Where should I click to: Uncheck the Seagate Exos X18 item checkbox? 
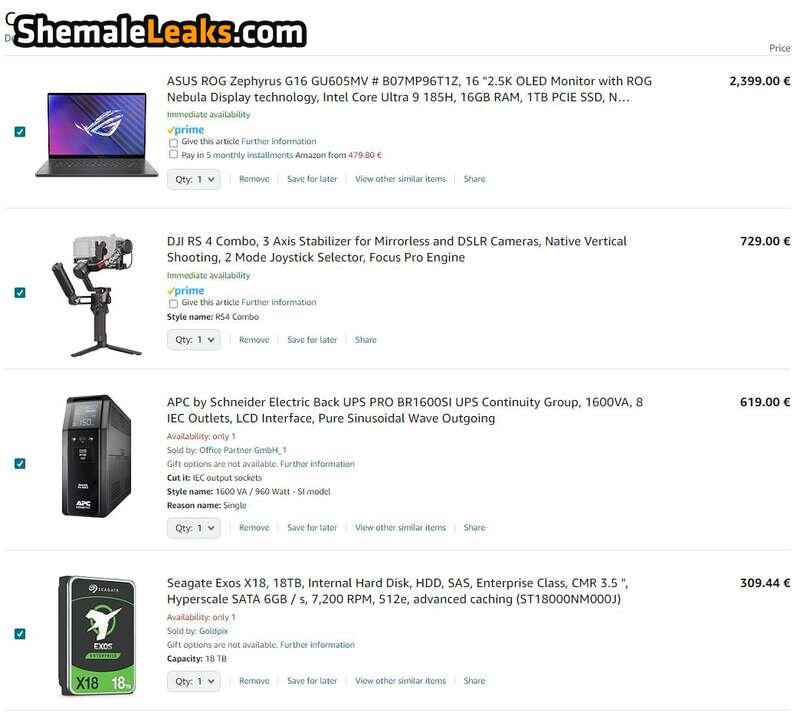coord(20,634)
